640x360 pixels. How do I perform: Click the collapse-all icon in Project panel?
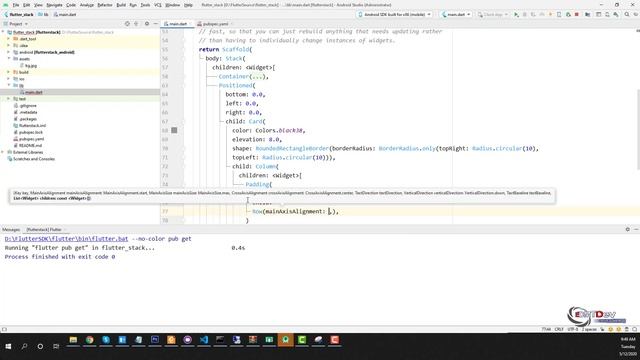(136, 24)
